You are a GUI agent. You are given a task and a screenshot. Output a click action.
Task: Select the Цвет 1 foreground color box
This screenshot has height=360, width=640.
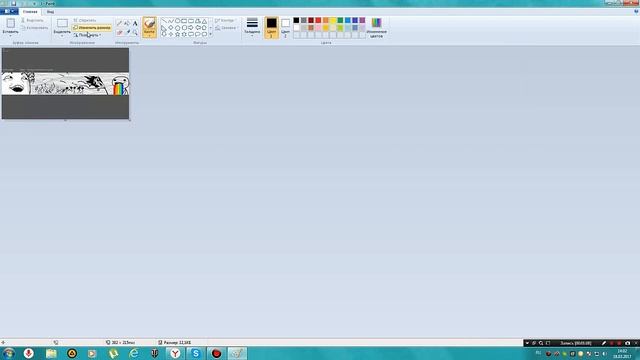(x=271, y=27)
